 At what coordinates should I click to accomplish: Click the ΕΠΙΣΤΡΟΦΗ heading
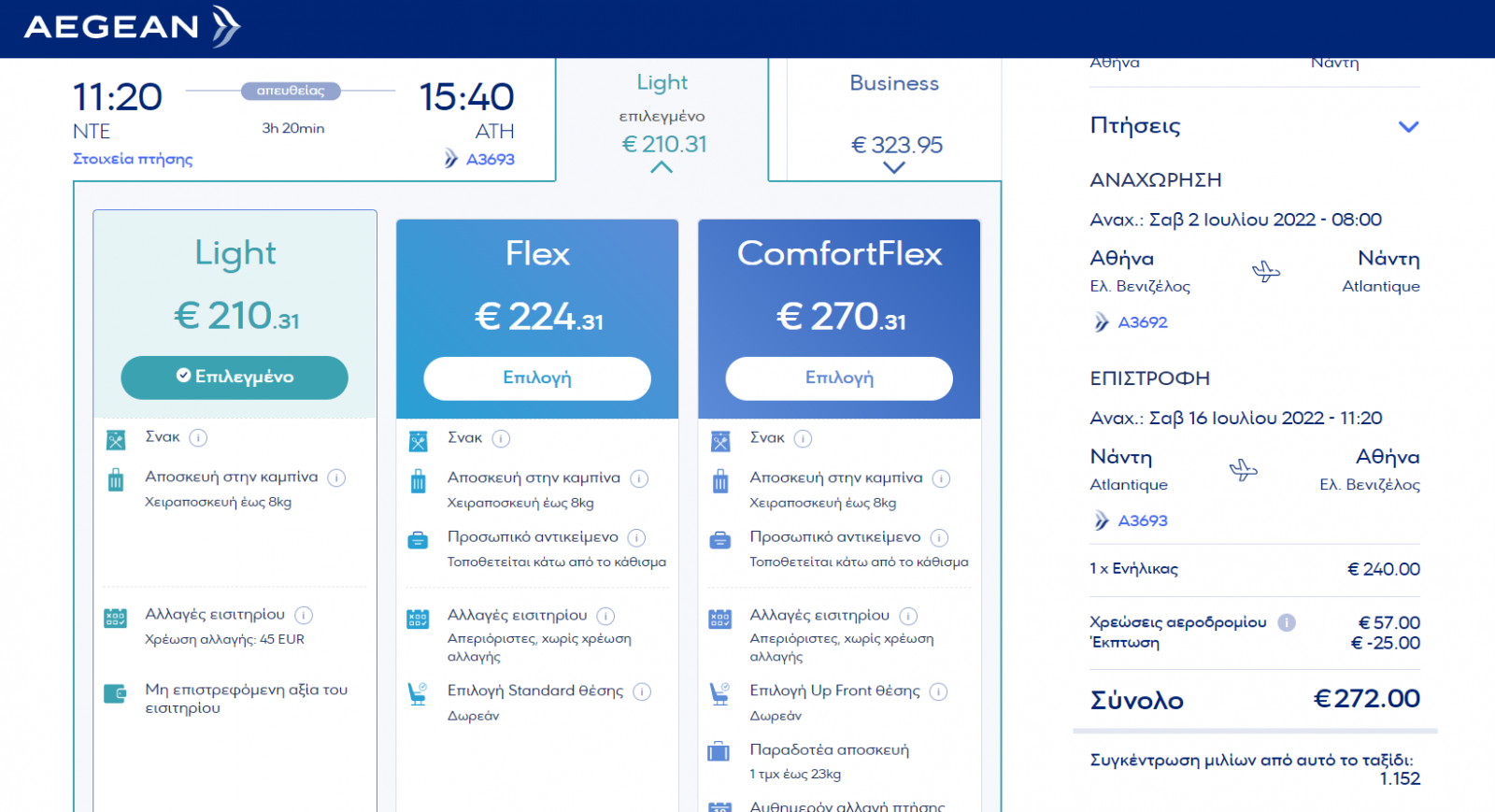tap(1150, 378)
